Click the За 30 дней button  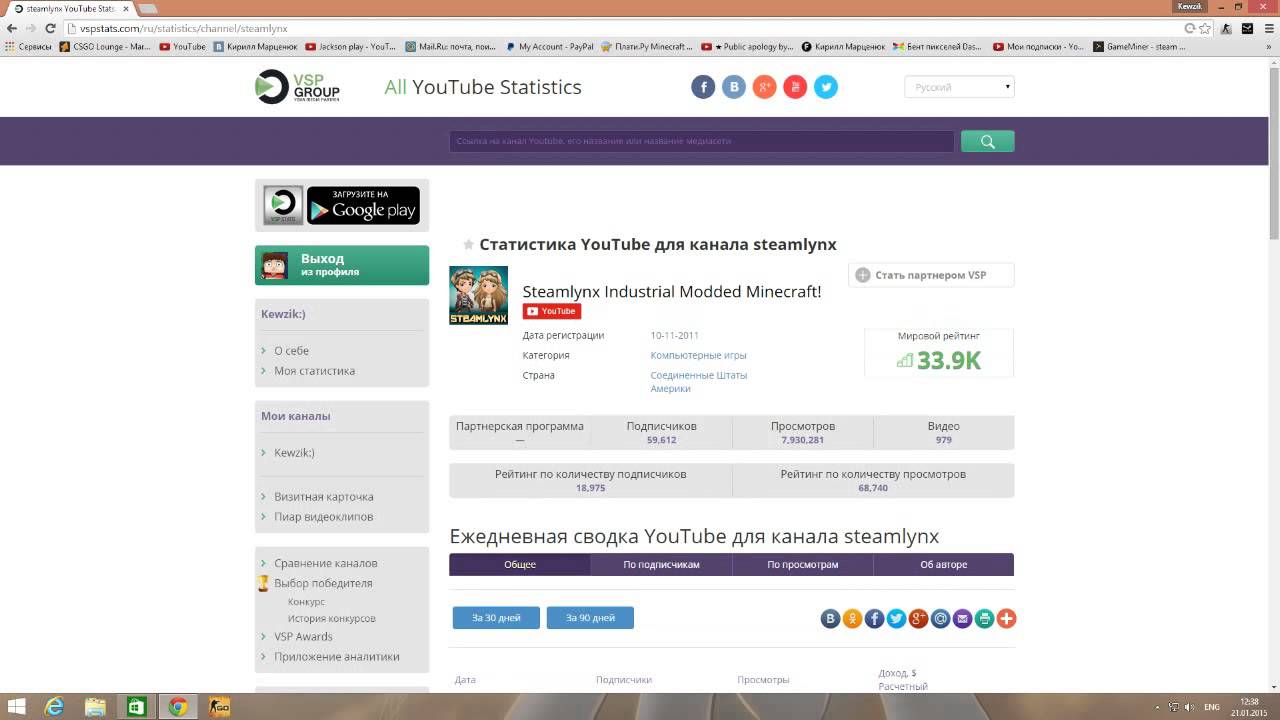pos(496,618)
